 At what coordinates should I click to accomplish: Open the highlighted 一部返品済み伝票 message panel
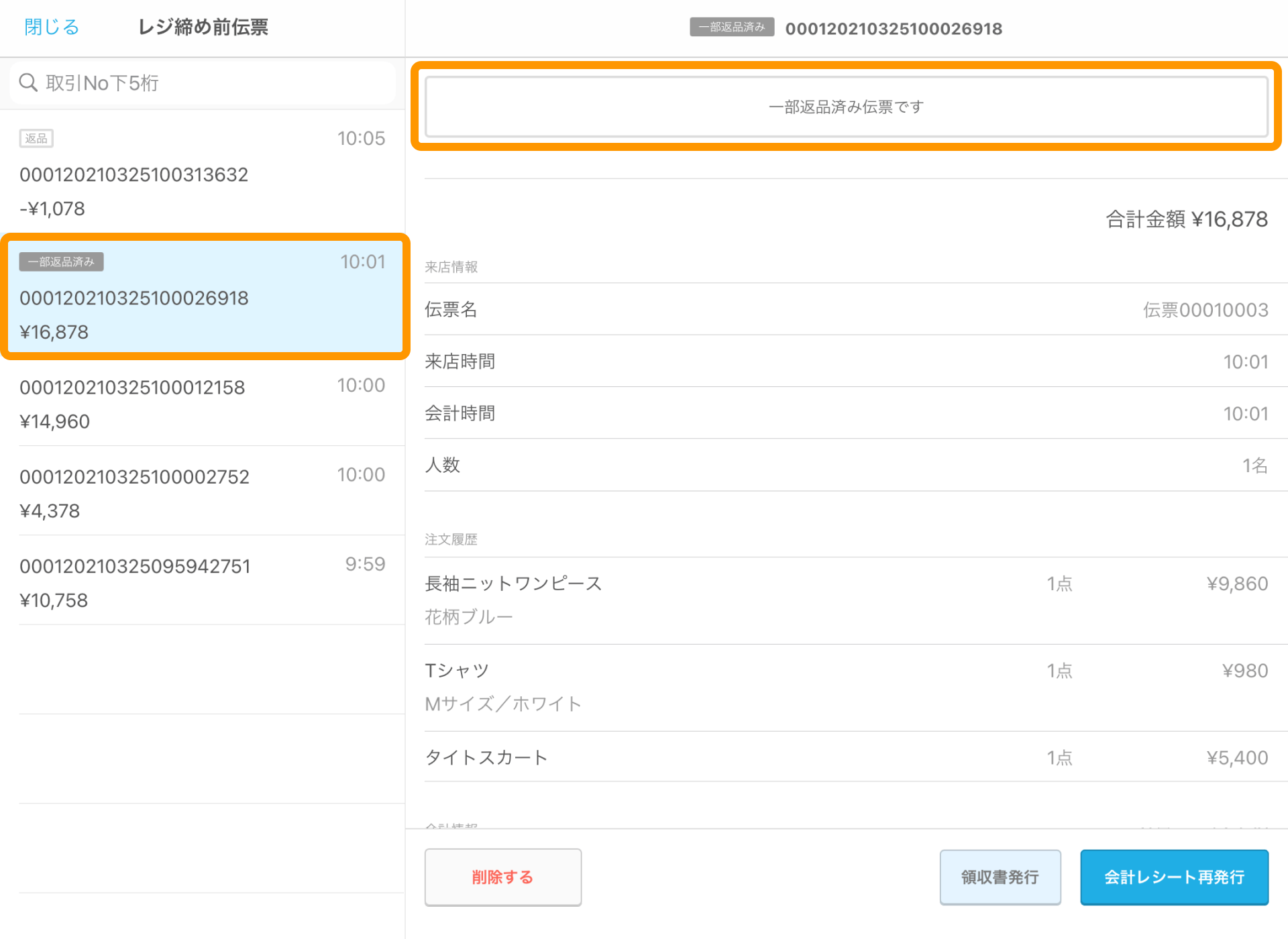845,106
